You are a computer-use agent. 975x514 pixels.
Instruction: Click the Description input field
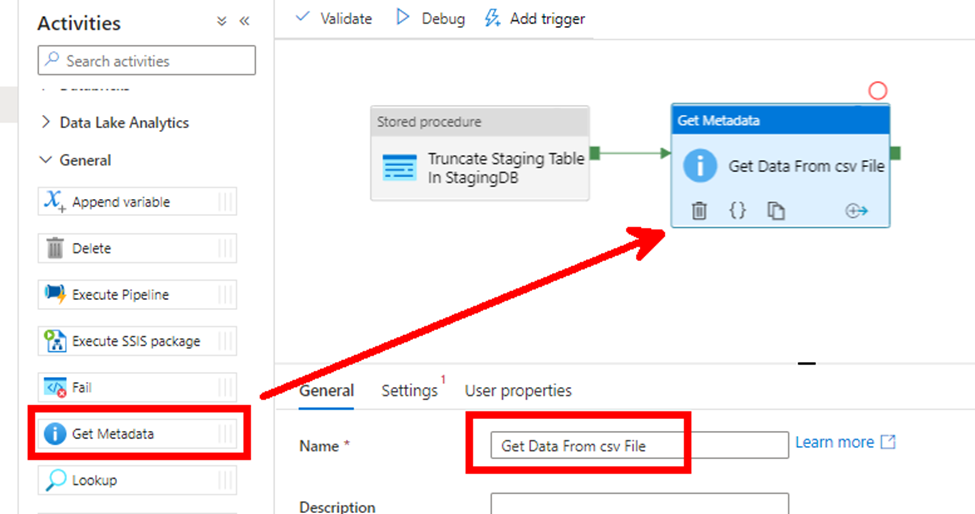point(639,503)
